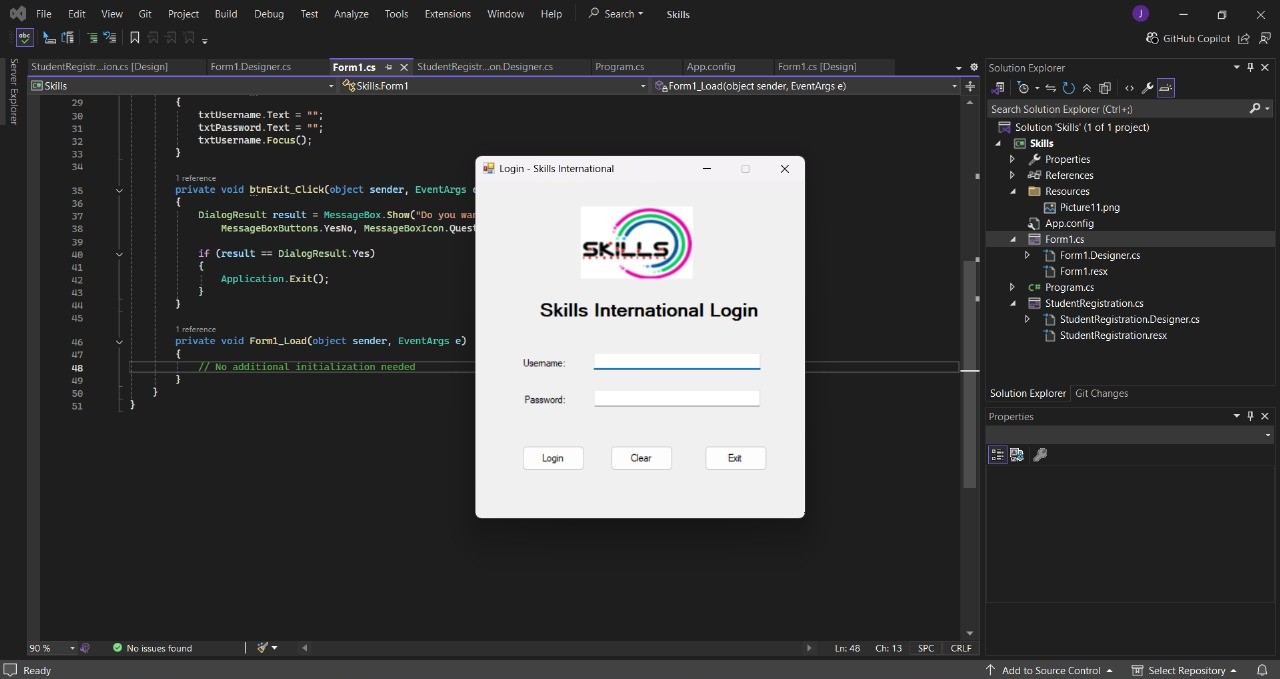This screenshot has width=1280, height=679.
Task: Collapse all items in Solution Explorer
Action: (1088, 88)
